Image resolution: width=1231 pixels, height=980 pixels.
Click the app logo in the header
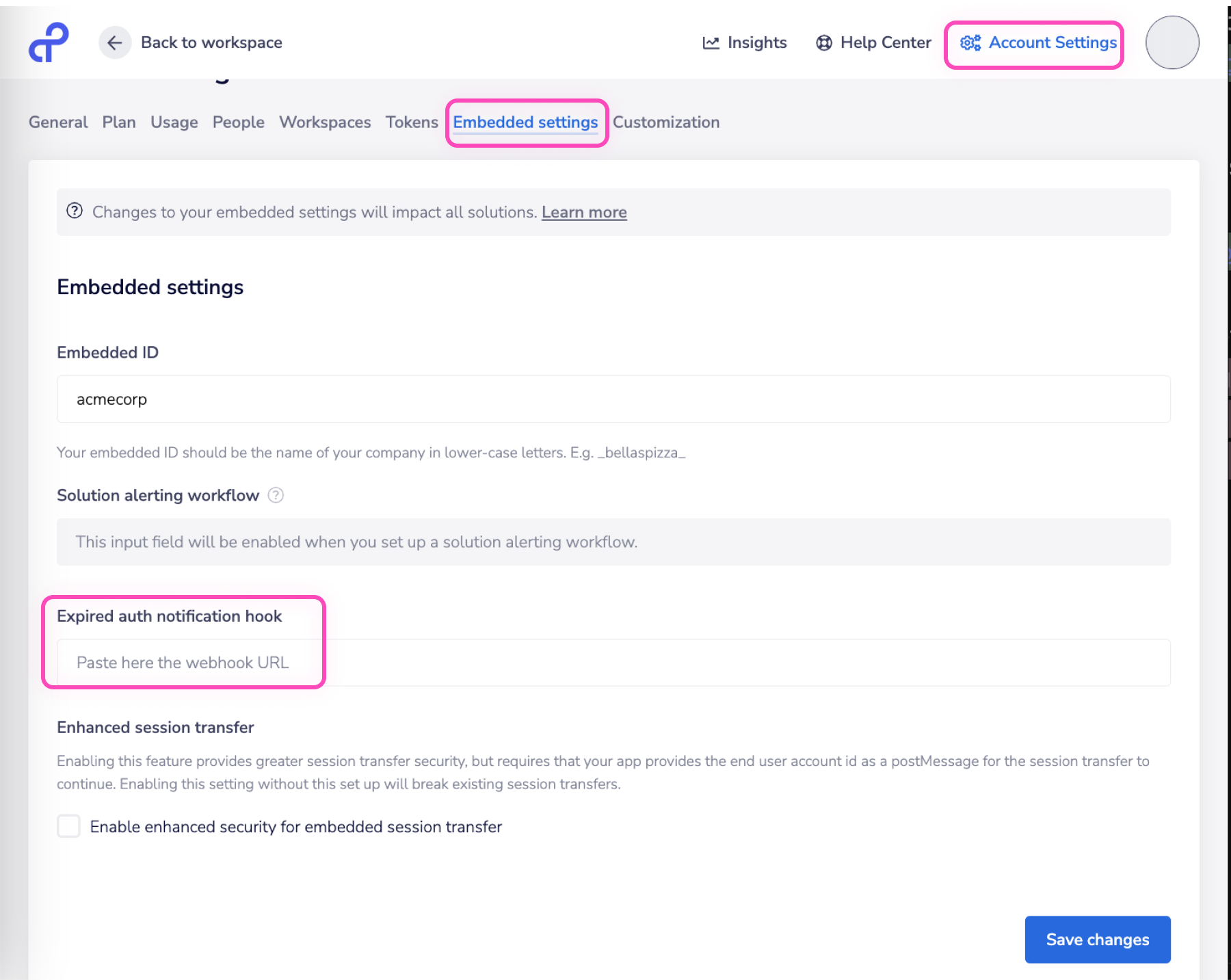[49, 42]
